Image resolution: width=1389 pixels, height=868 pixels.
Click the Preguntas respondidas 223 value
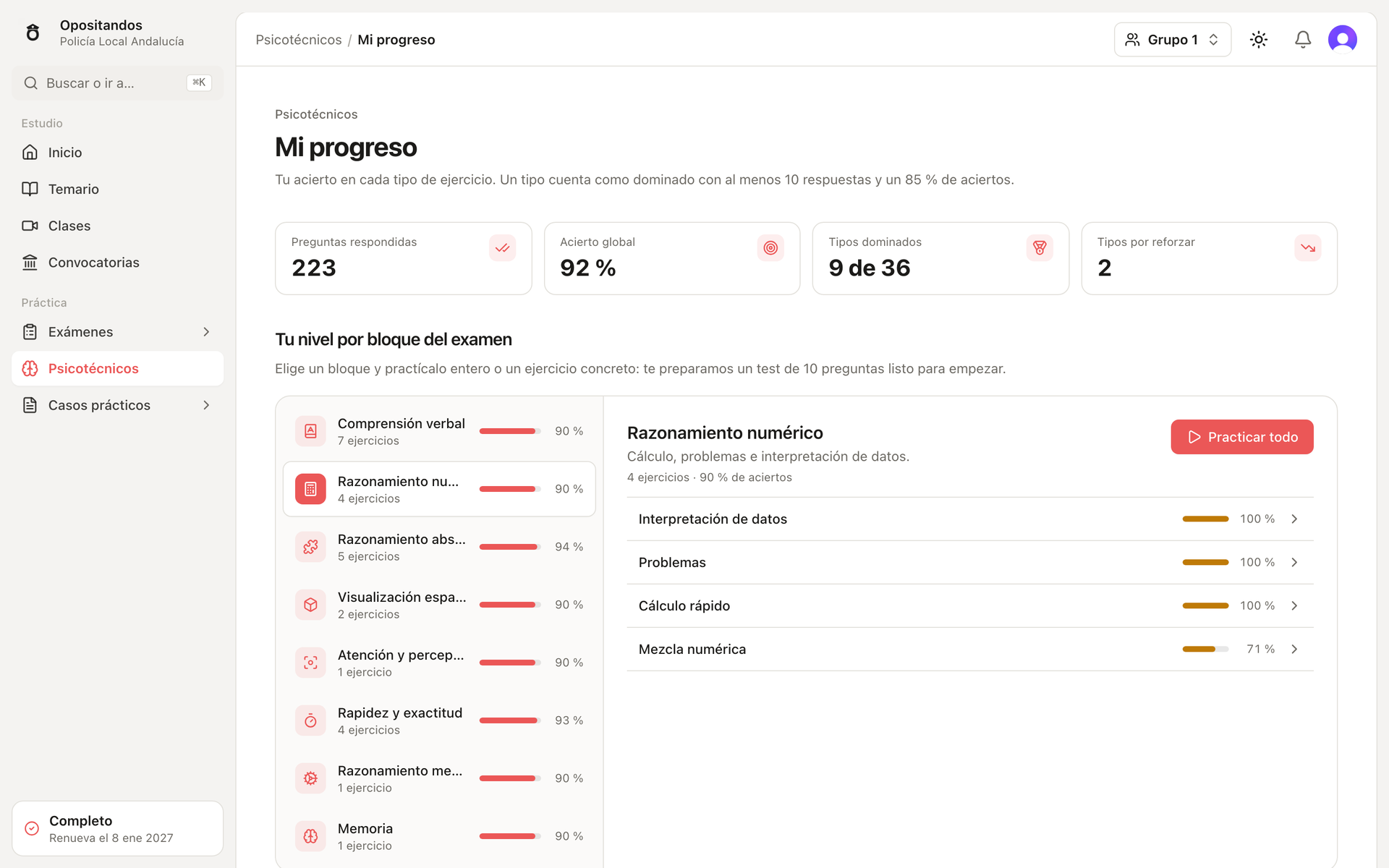(x=313, y=268)
